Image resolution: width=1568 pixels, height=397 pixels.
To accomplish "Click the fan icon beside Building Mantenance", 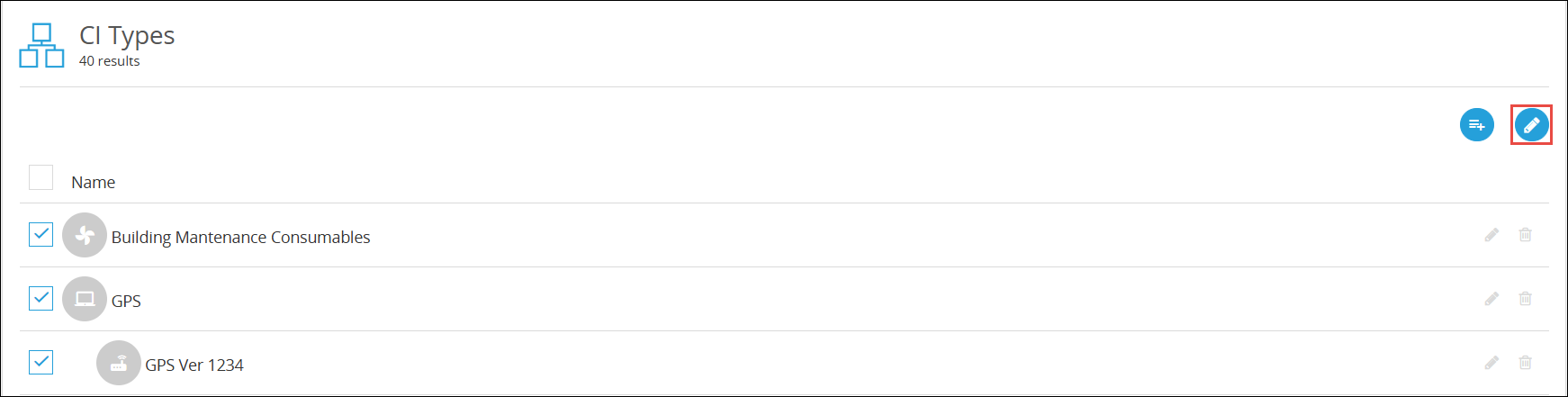I will (x=85, y=235).
